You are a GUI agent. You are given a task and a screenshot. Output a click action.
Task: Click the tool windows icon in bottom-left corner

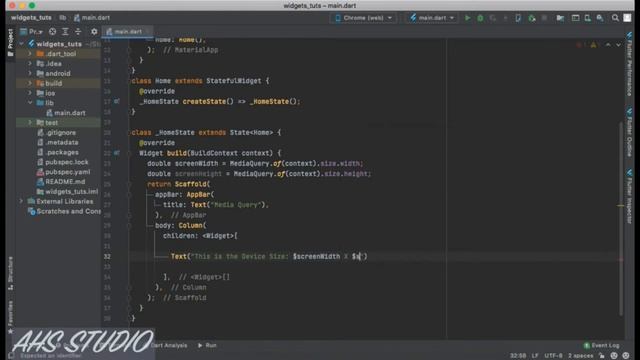(x=11, y=356)
